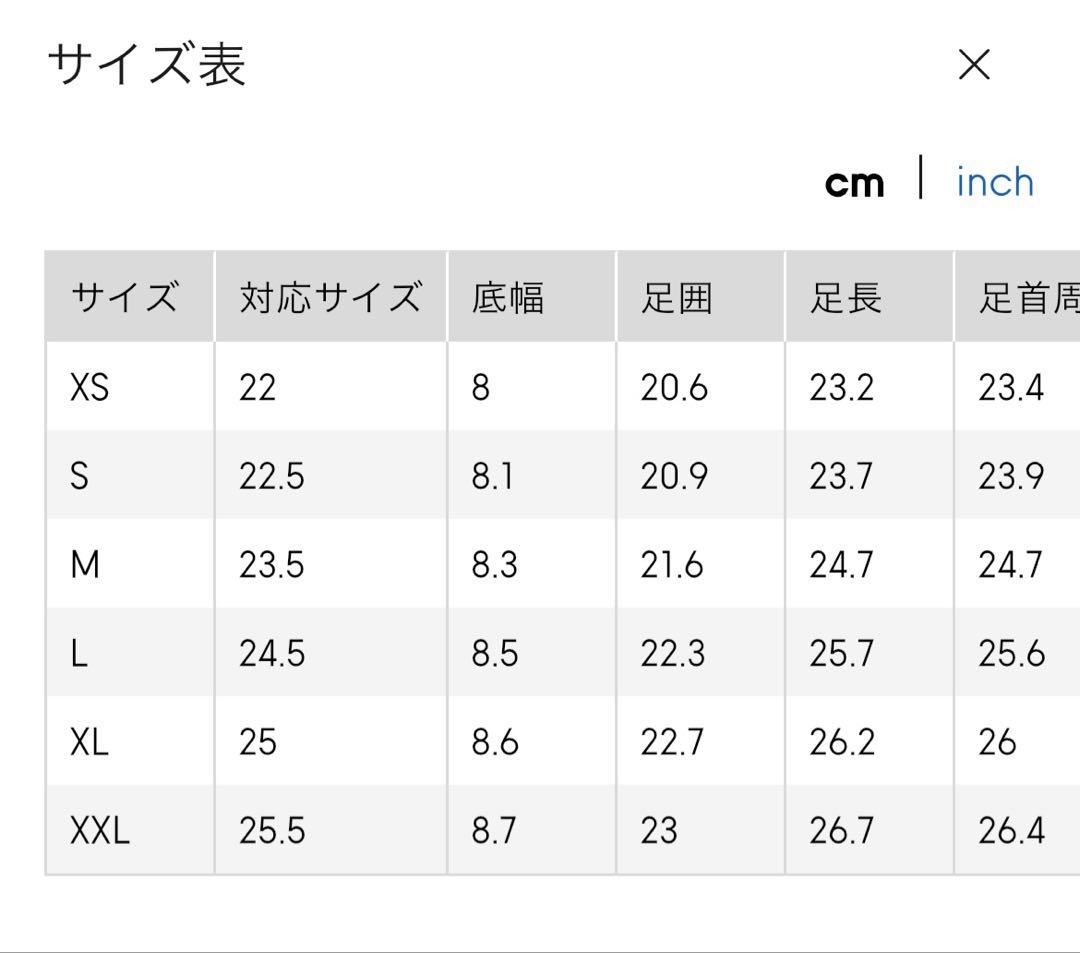Select the cm unit option

pos(854,182)
